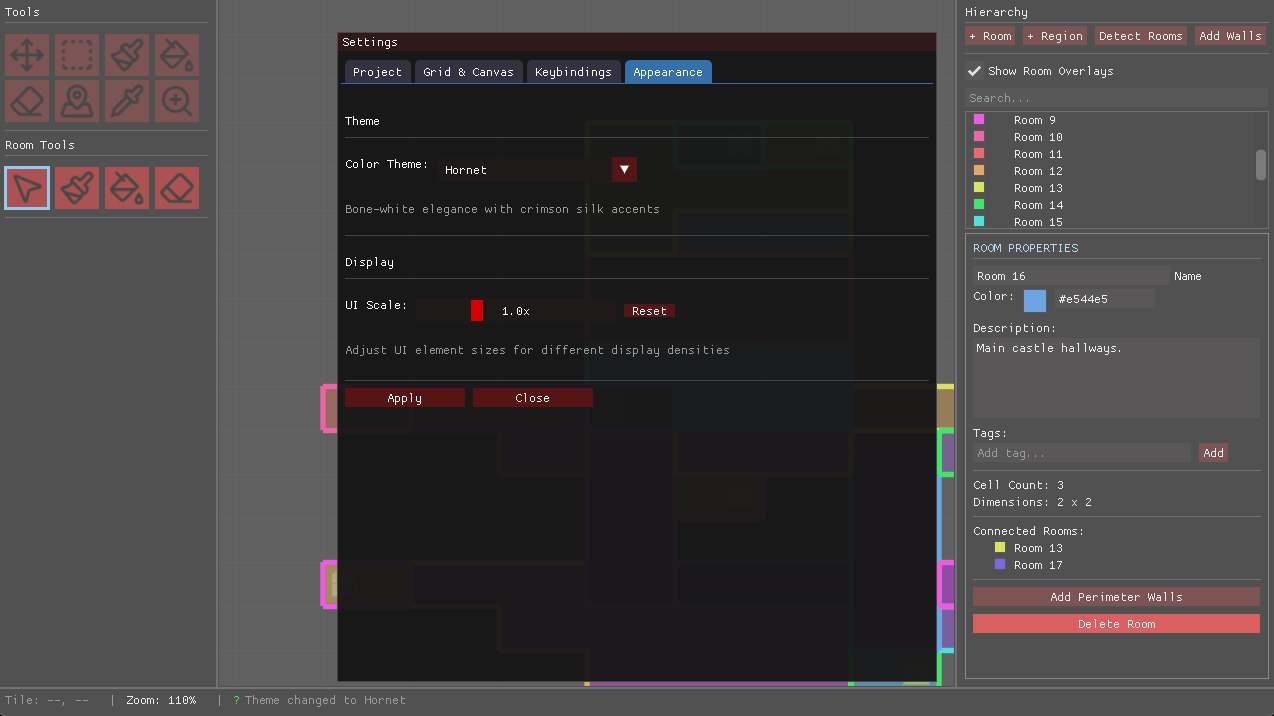The height and width of the screenshot is (716, 1274).
Task: Select the paint brush tool in Tools
Action: pyautogui.click(x=127, y=55)
